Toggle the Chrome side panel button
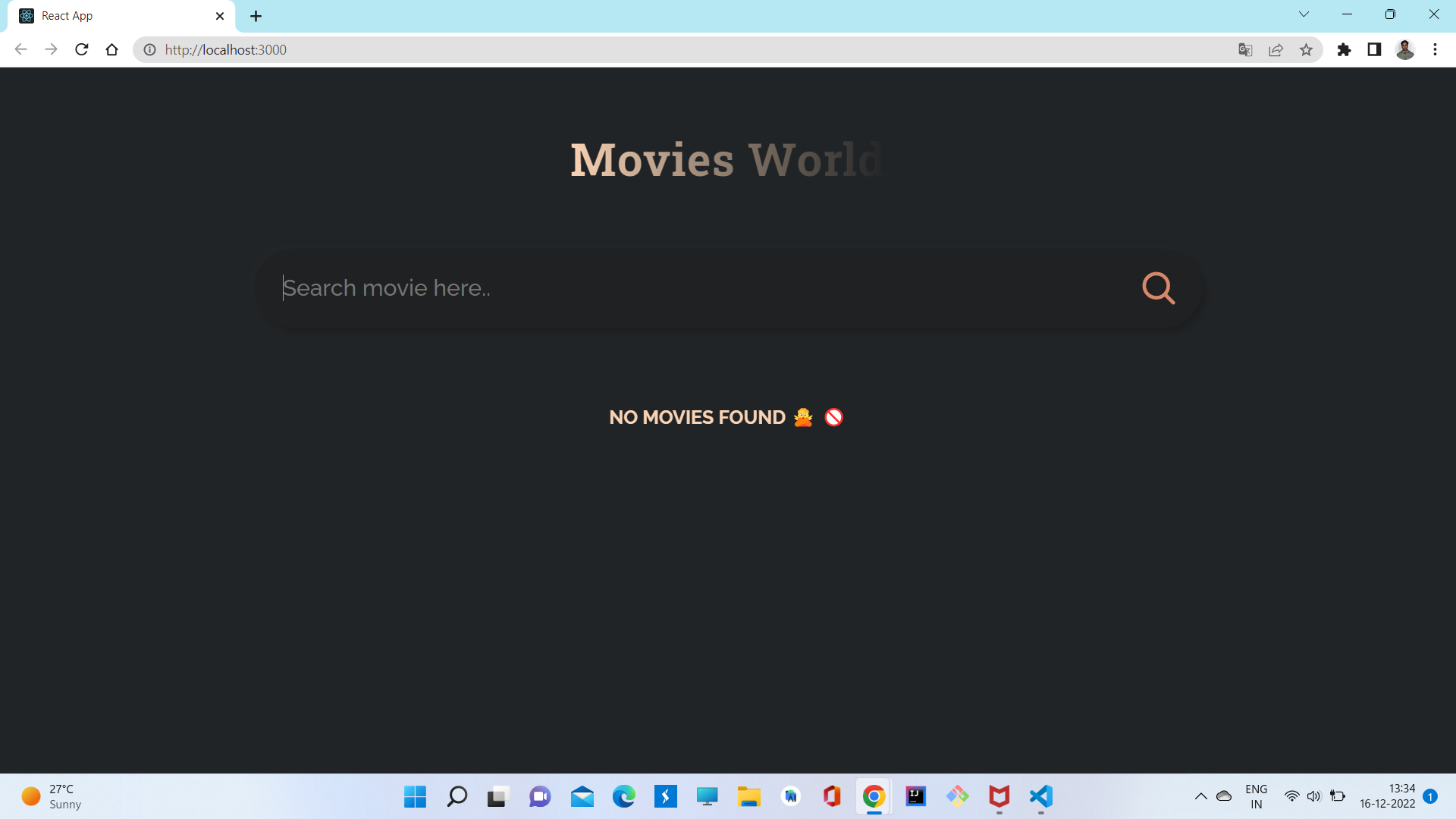This screenshot has height=819, width=1456. point(1374,50)
